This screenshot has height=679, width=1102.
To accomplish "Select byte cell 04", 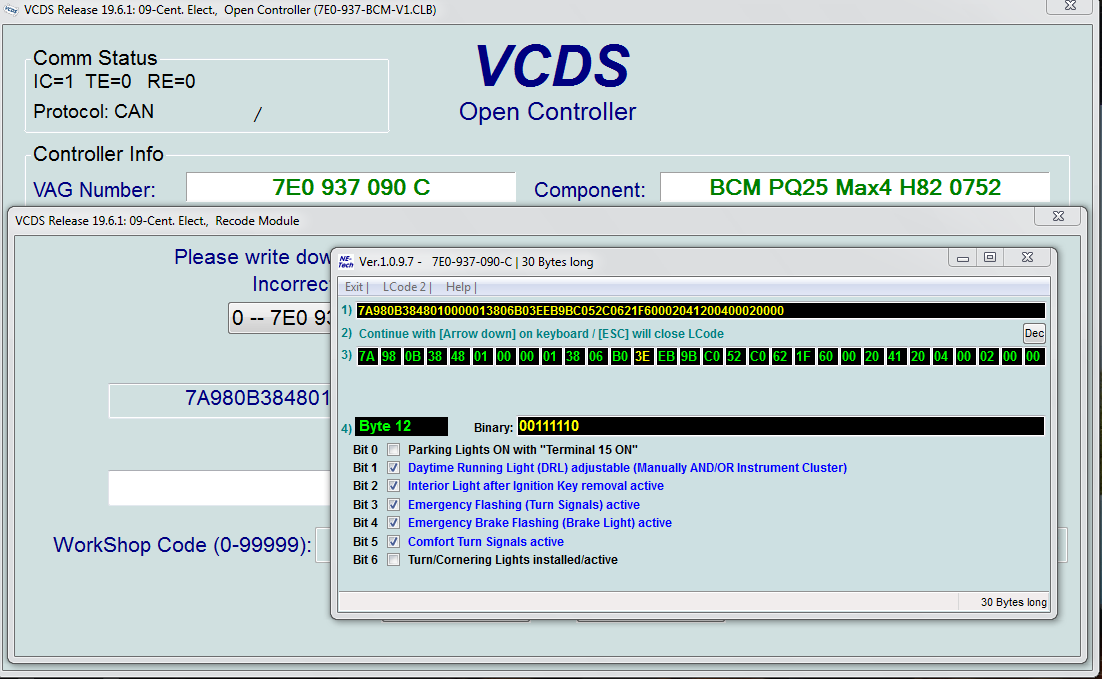I will pos(941,356).
